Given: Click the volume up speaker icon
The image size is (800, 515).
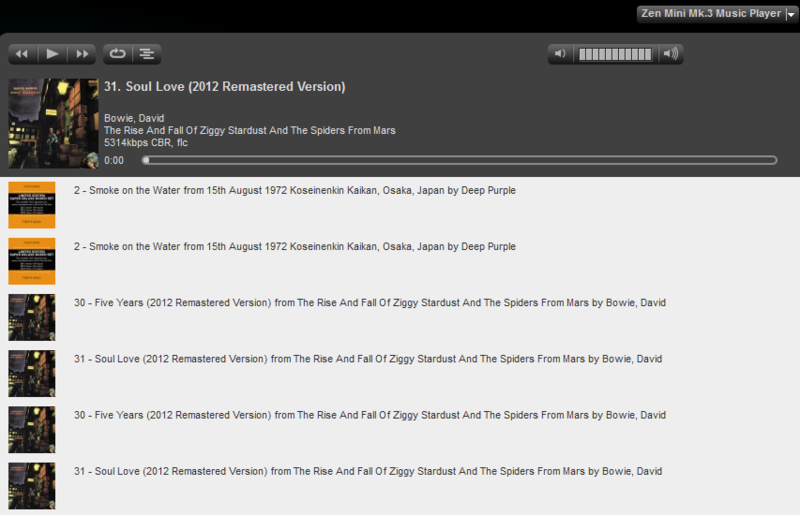Looking at the screenshot, I should coord(671,54).
